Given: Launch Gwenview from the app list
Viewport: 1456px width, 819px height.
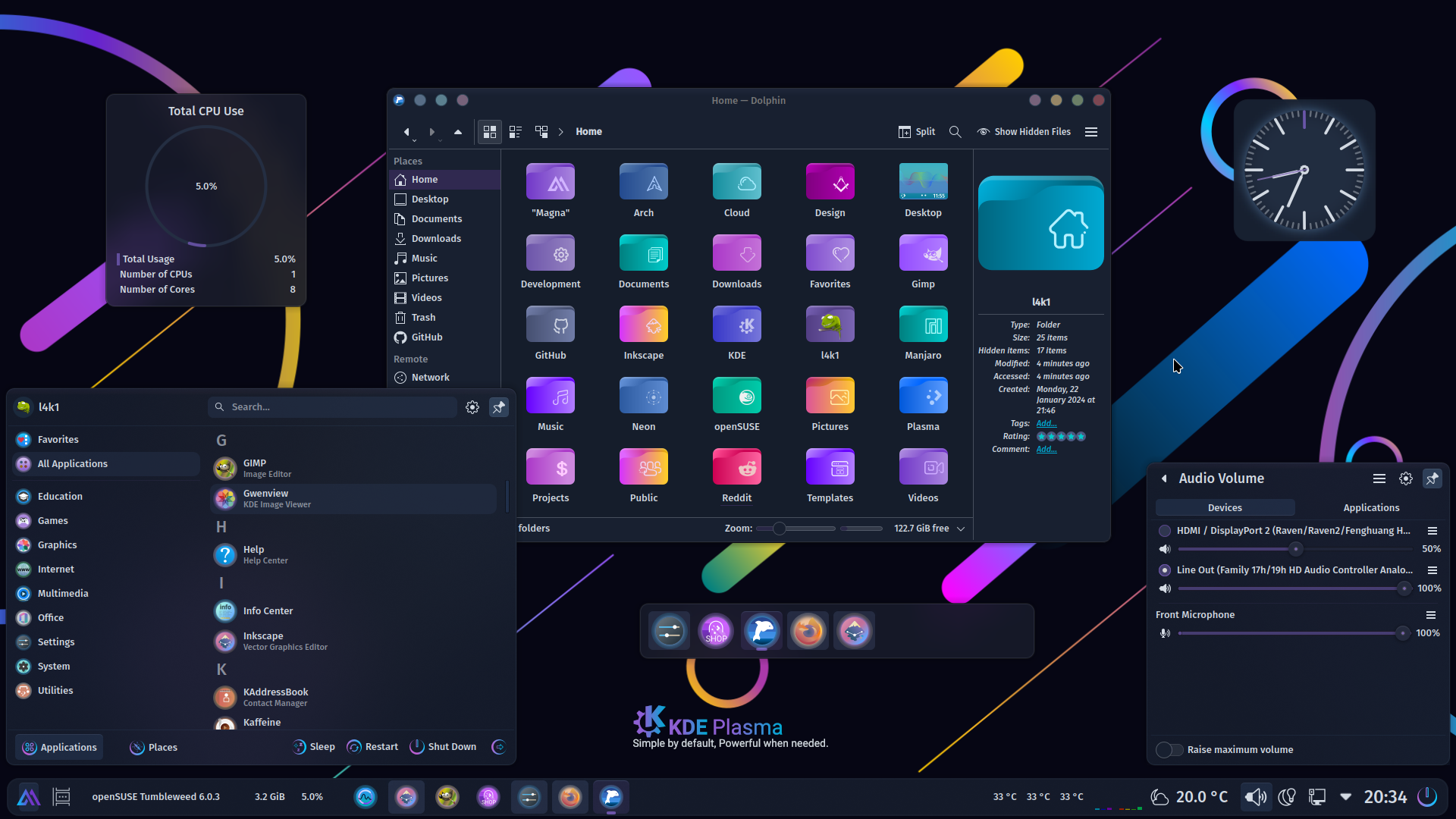Looking at the screenshot, I should pos(353,499).
